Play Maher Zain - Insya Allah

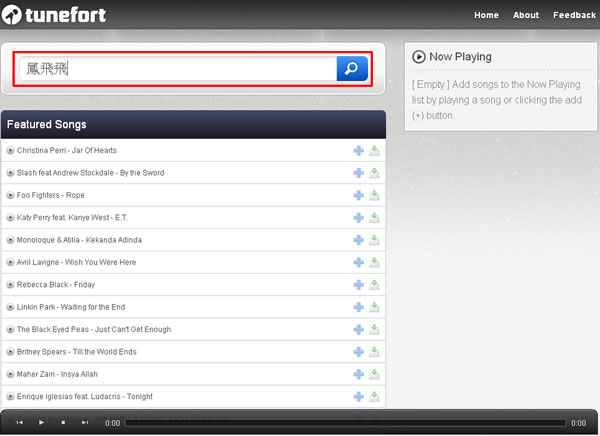pyautogui.click(x=10, y=374)
